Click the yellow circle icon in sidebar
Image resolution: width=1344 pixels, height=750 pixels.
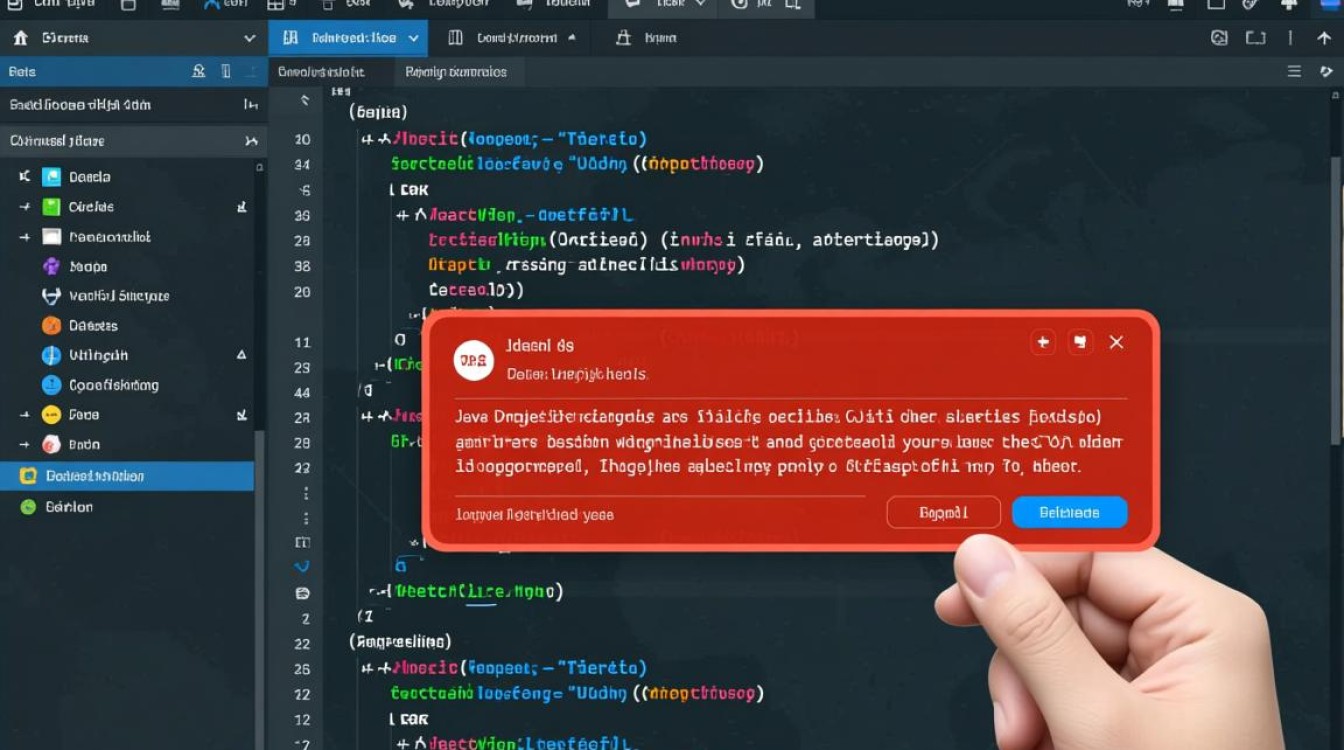[x=51, y=415]
